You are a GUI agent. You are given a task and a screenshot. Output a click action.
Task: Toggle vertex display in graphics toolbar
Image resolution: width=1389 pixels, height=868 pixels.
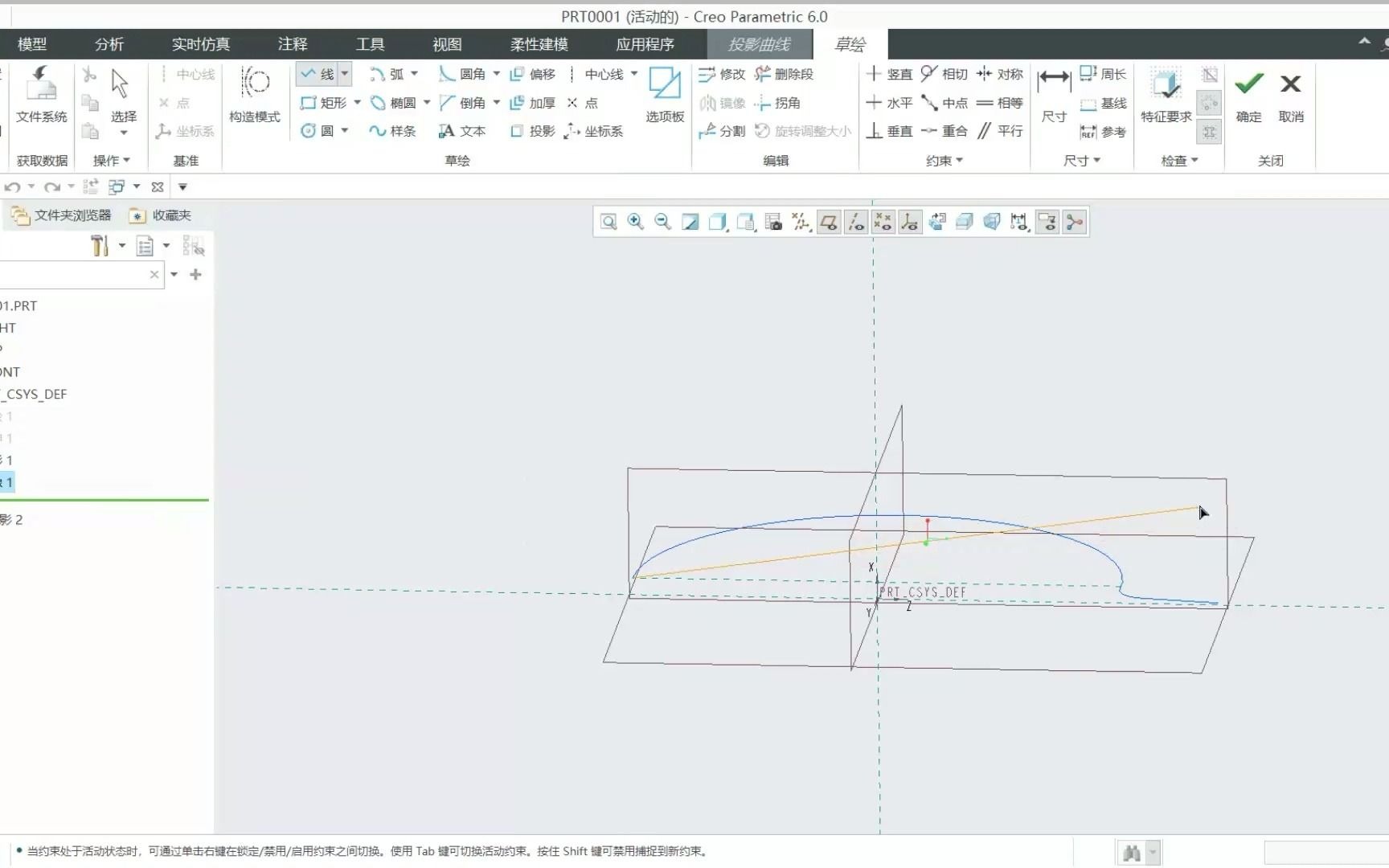(x=1074, y=222)
